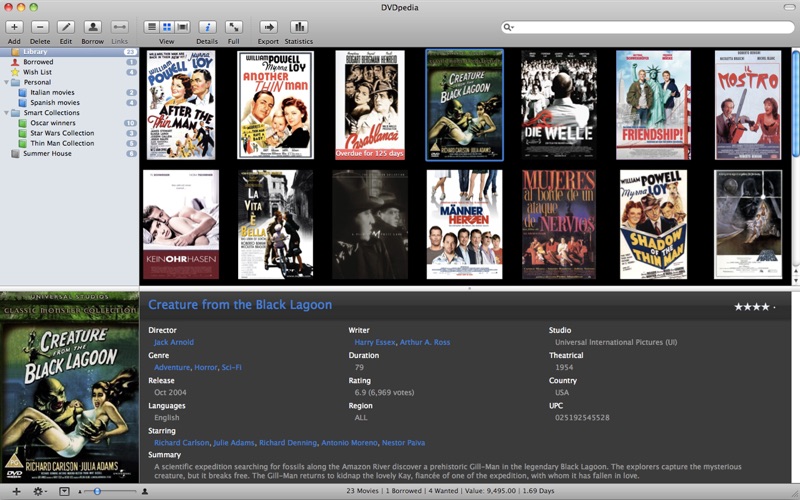The width and height of the screenshot is (800, 500).
Task: Select the Männerherzen cover
Action: pos(464,224)
